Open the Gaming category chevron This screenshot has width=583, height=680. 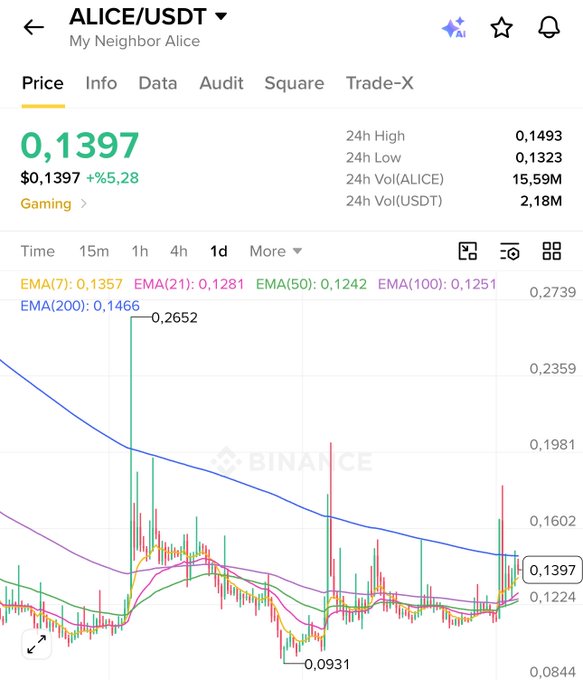[x=84, y=203]
